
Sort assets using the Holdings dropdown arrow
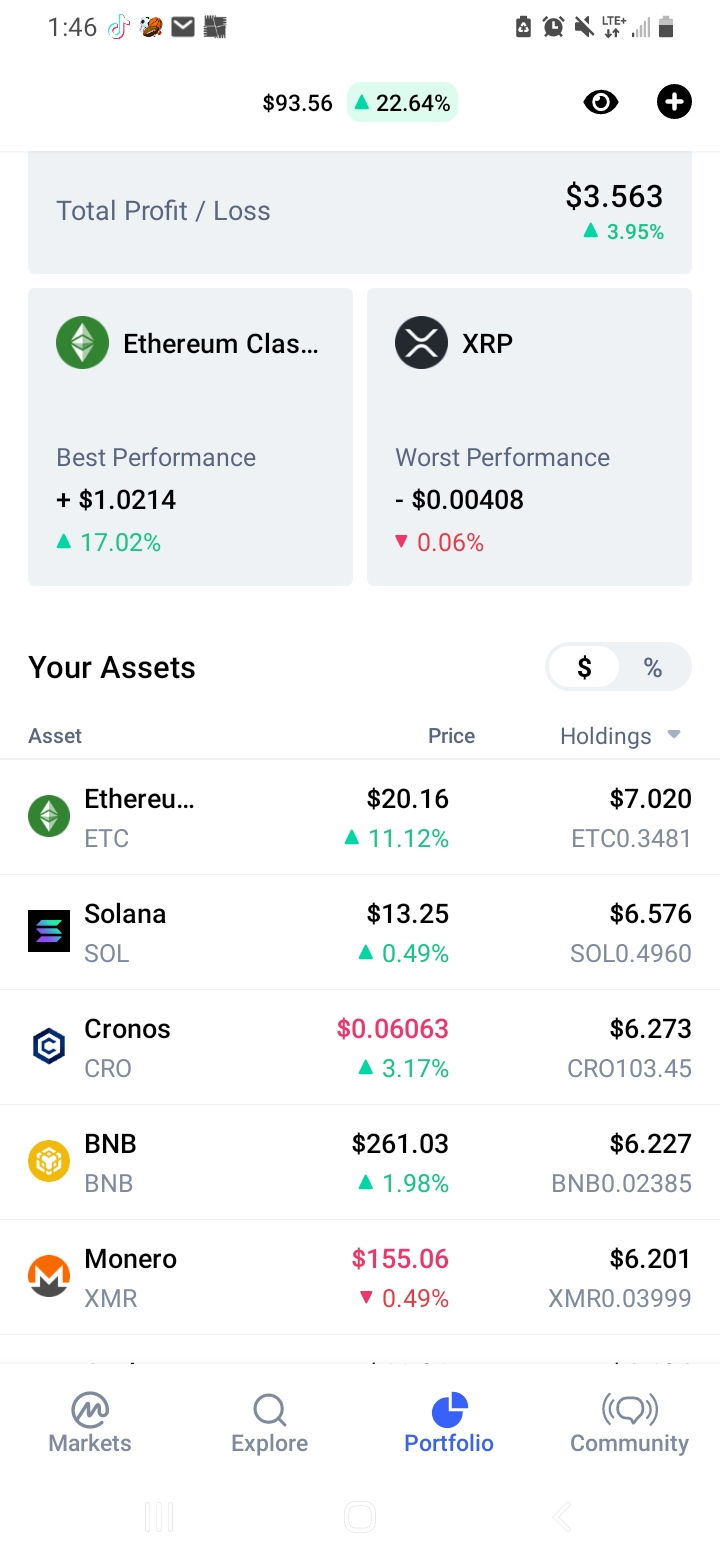pos(674,735)
